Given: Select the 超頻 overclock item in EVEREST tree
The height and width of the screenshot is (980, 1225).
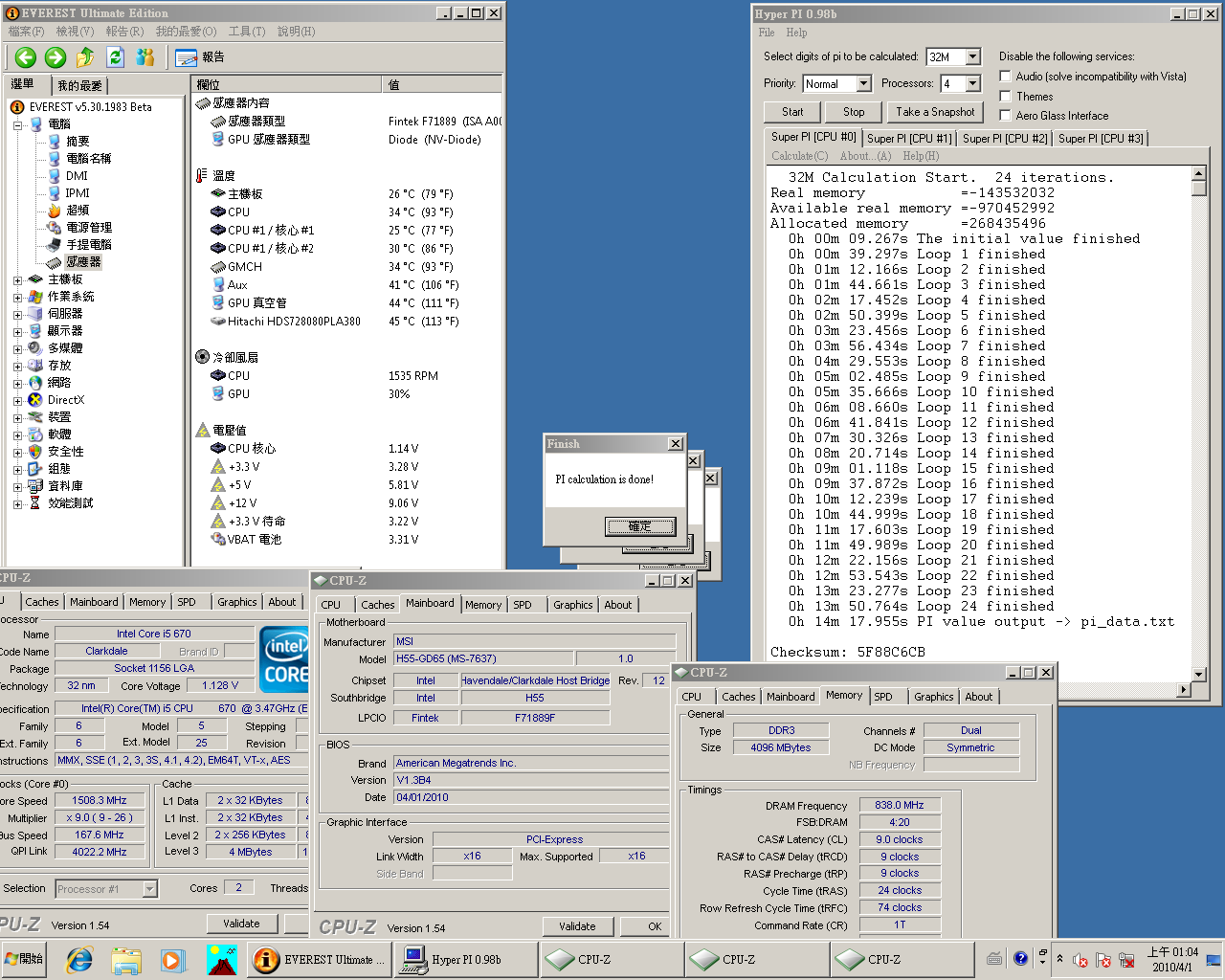Looking at the screenshot, I should coord(78,211).
